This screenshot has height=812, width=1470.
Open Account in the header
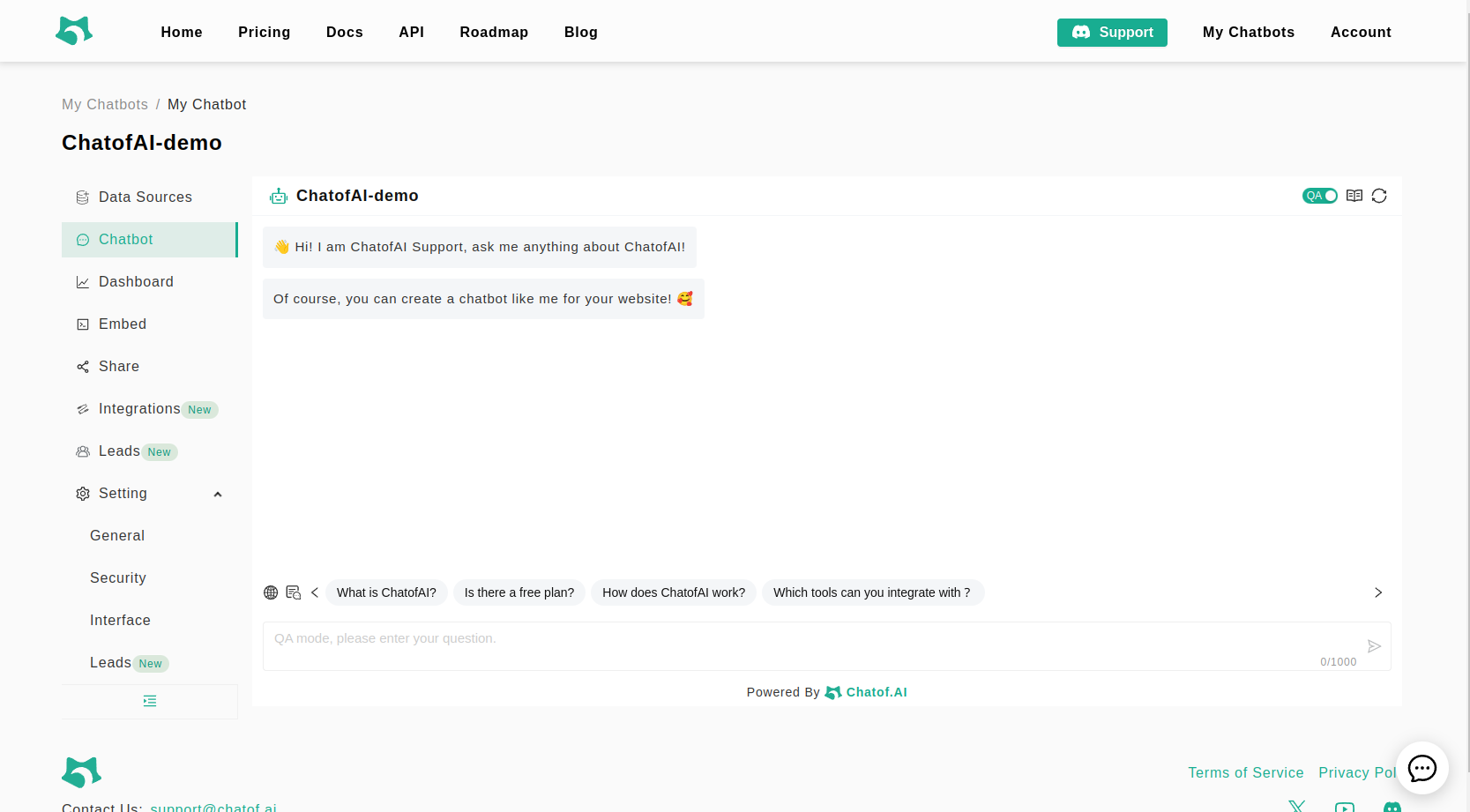coord(1361,32)
